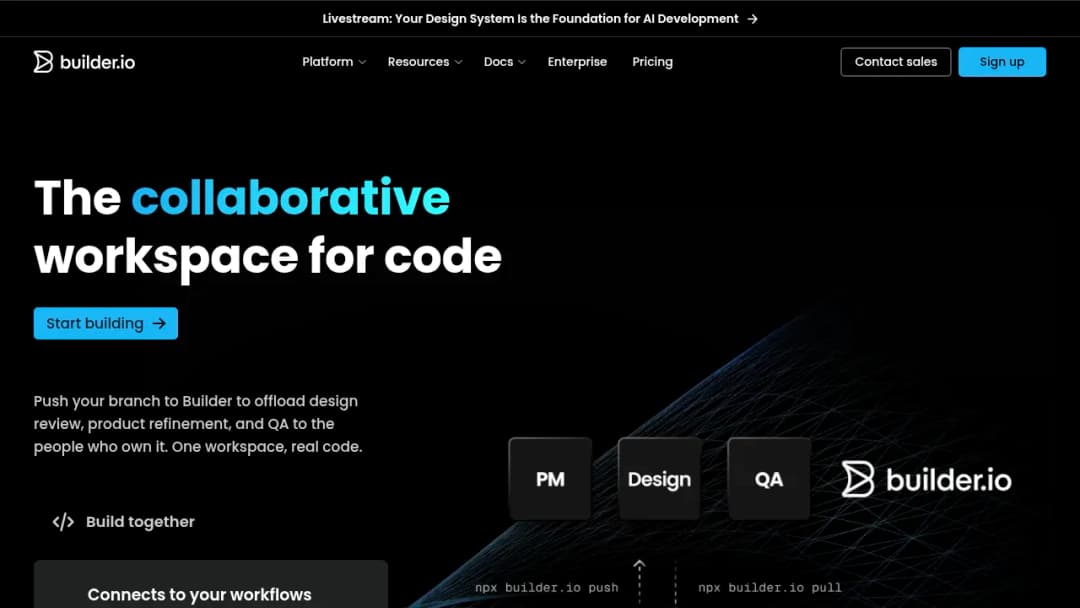Click the code brackets icon beside Build together
Viewport: 1080px width, 608px height.
(x=63, y=522)
